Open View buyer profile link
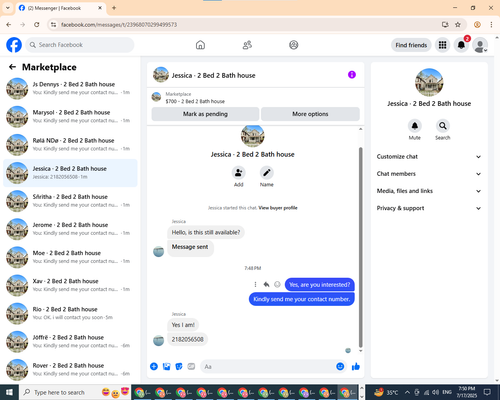This screenshot has width=500, height=400. tap(278, 208)
